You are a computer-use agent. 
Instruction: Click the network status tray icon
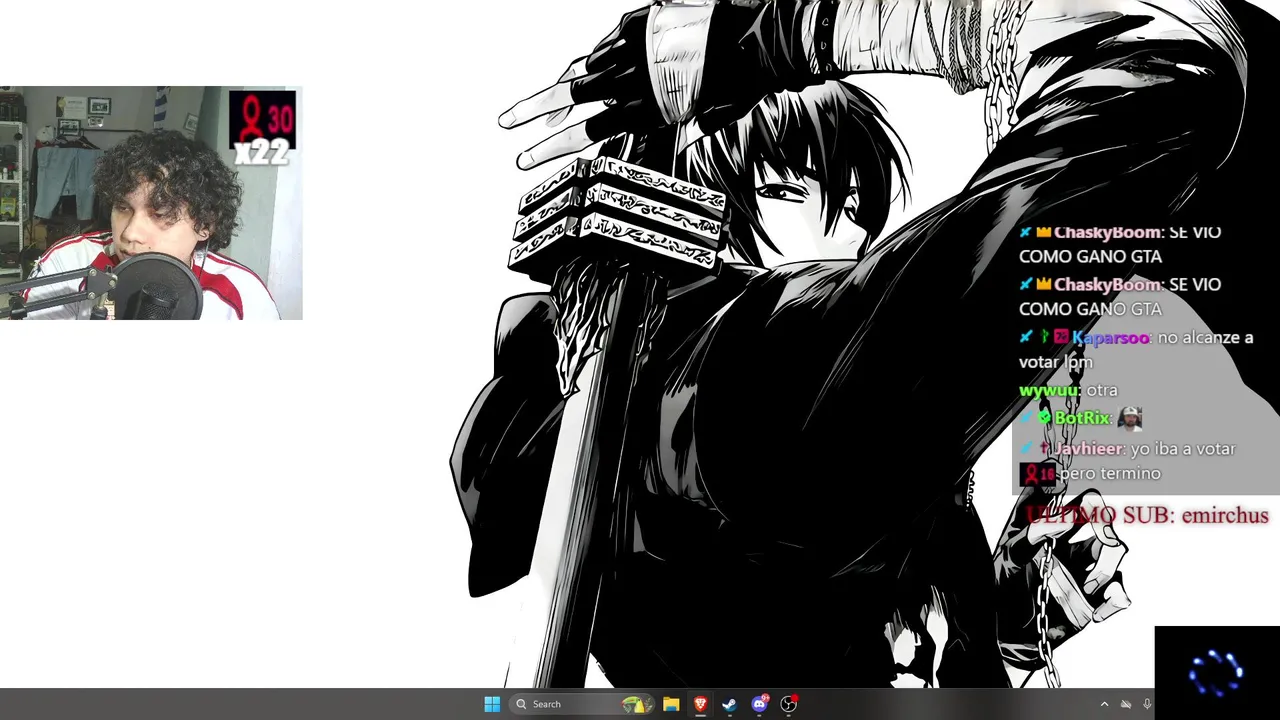click(x=1126, y=704)
